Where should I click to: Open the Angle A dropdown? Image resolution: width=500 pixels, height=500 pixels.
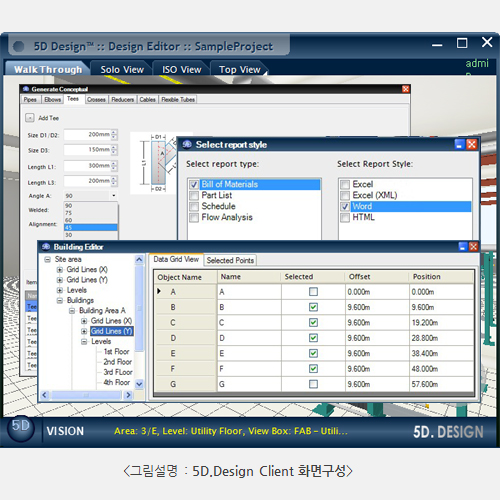point(114,196)
